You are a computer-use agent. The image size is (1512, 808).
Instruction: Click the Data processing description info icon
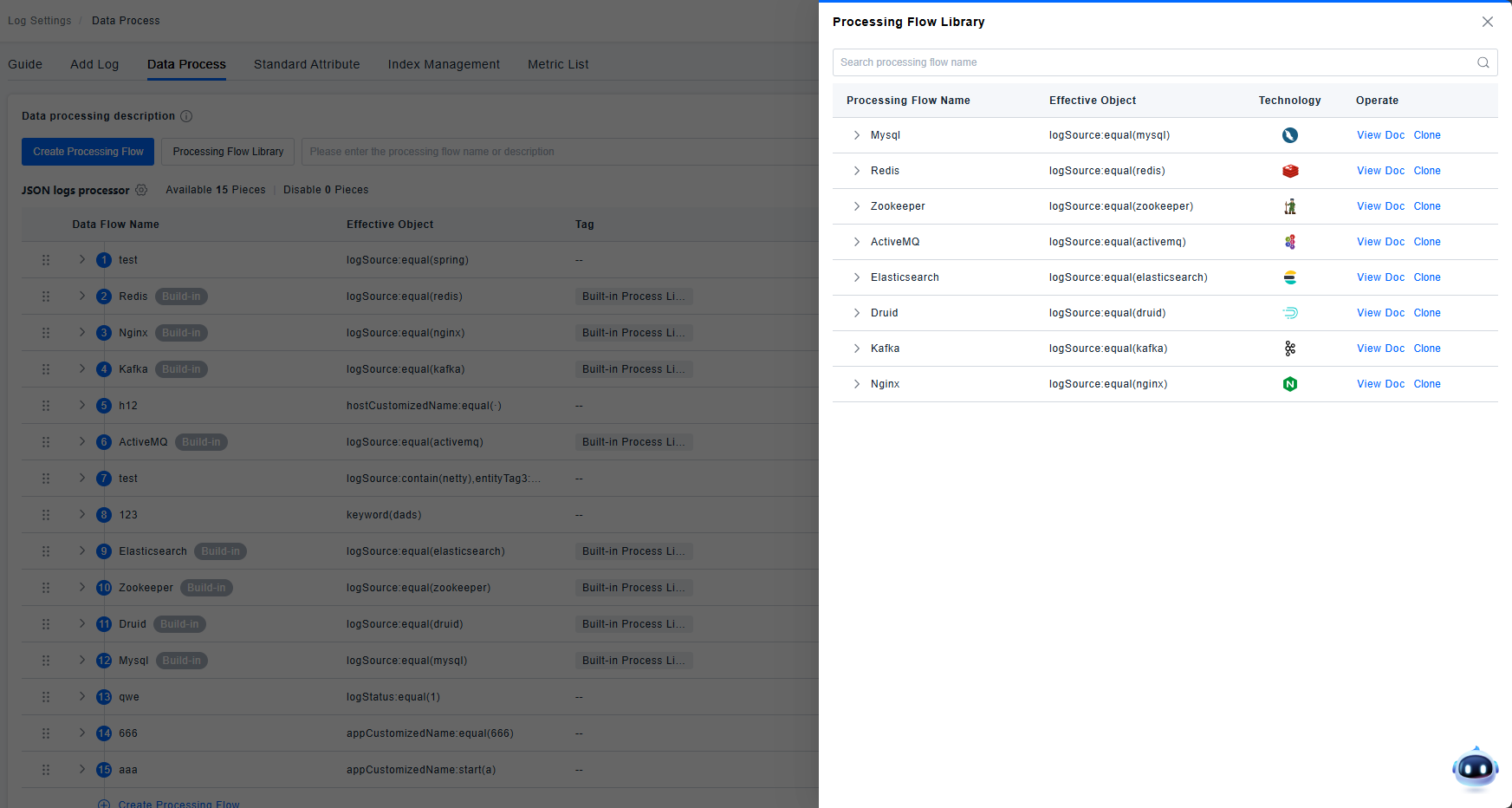(x=186, y=116)
